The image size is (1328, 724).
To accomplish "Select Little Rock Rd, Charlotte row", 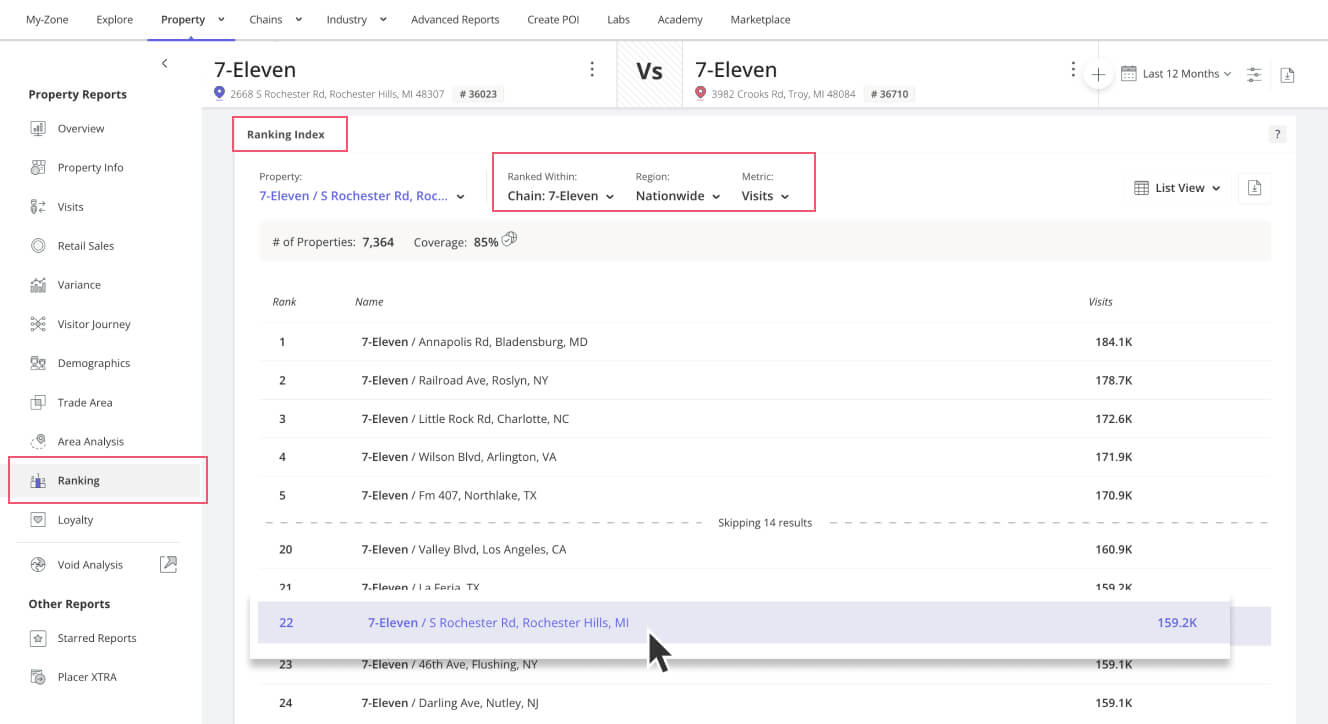I will click(765, 419).
